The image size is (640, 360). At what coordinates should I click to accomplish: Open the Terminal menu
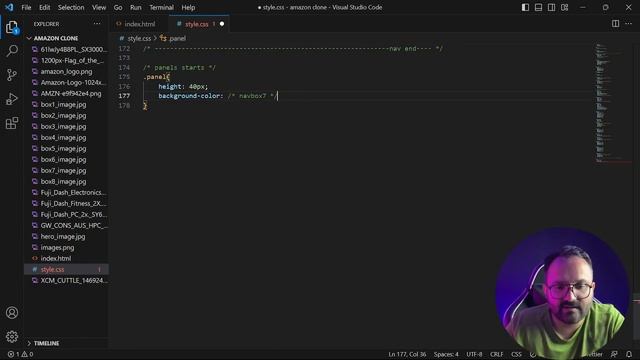tap(161, 7)
